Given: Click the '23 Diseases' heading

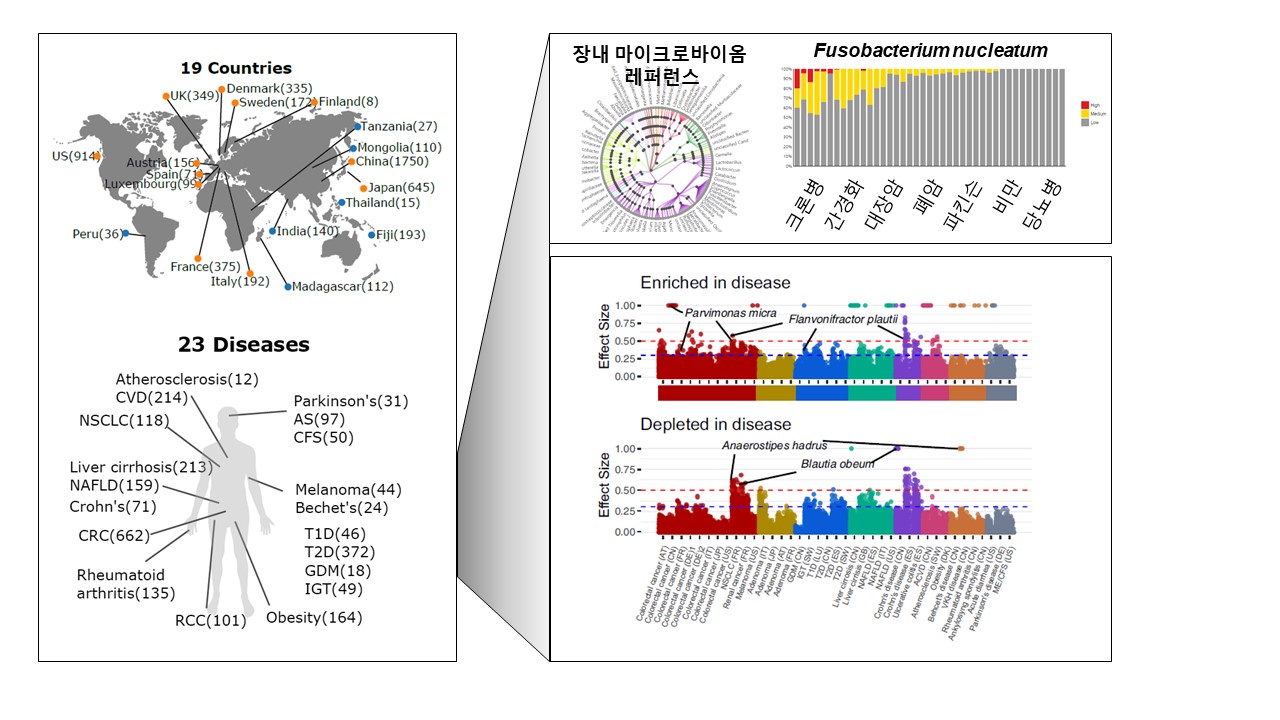Looking at the screenshot, I should tap(243, 345).
